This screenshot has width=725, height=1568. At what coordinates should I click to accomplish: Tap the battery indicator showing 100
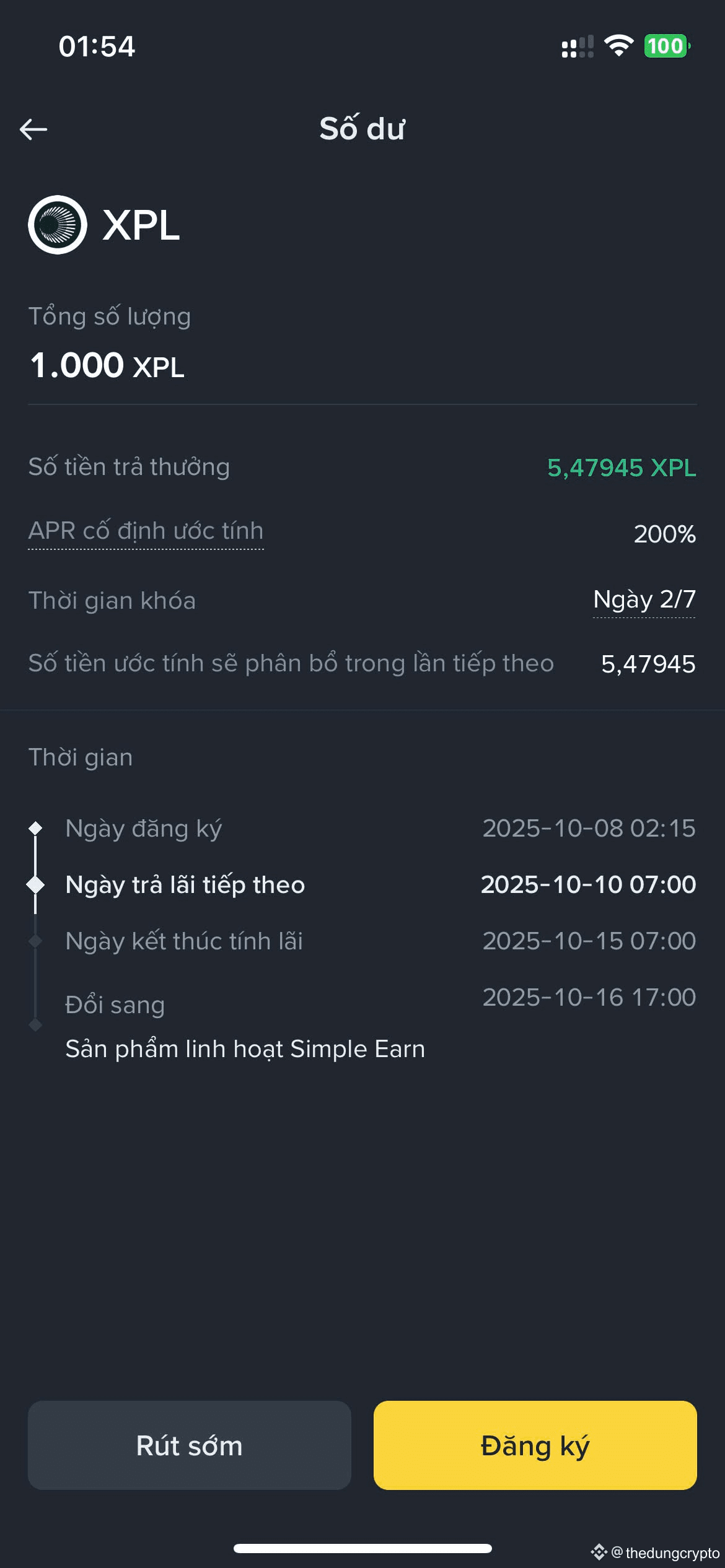tap(667, 46)
